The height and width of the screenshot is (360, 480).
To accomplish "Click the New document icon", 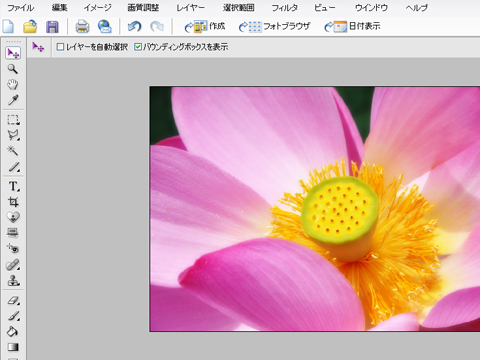I will click(8, 26).
